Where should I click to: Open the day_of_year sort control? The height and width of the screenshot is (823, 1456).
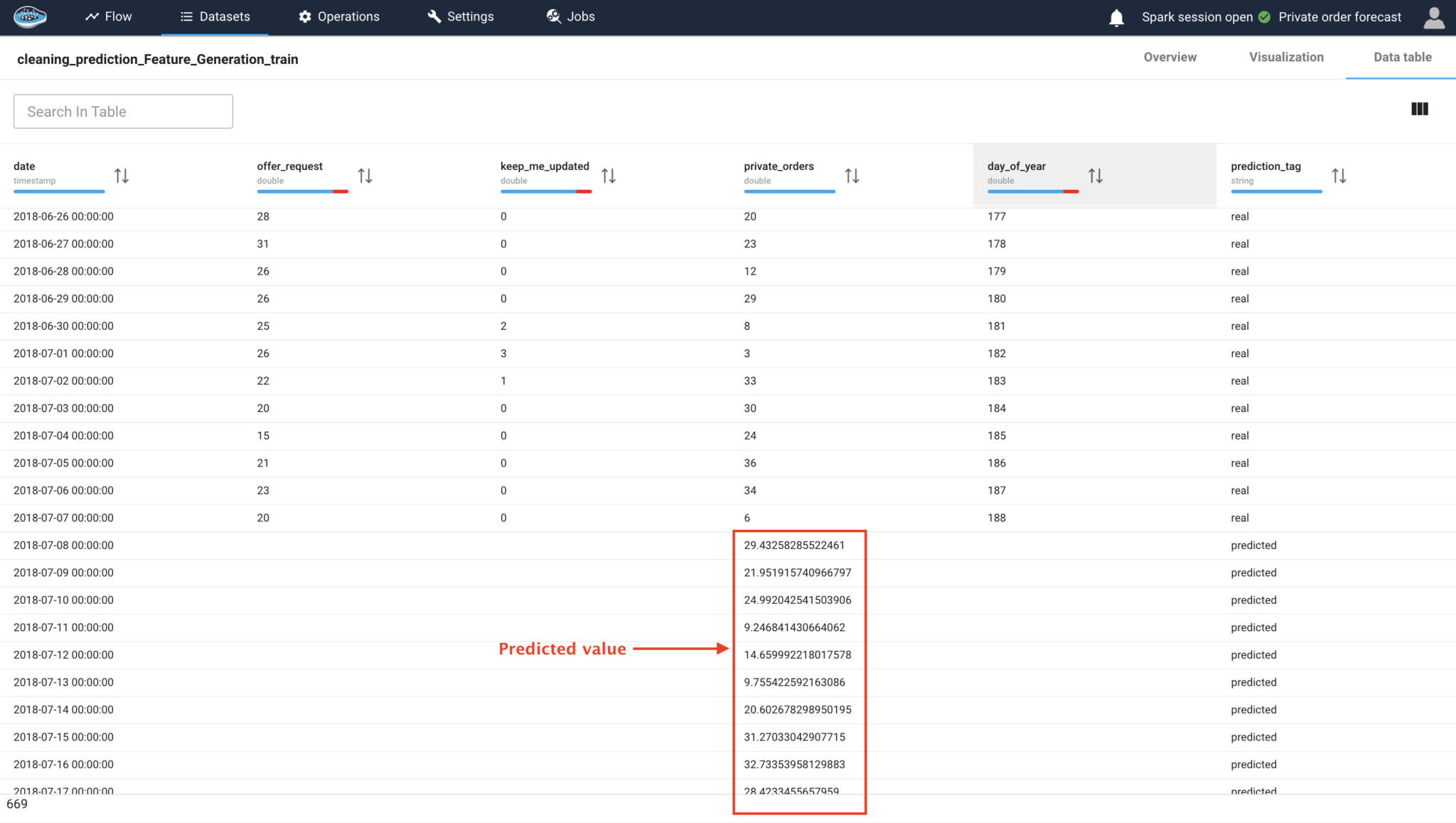(1095, 175)
